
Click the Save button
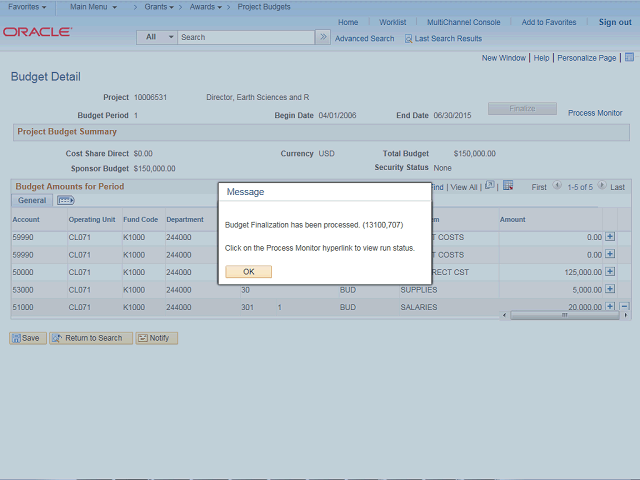click(27, 338)
